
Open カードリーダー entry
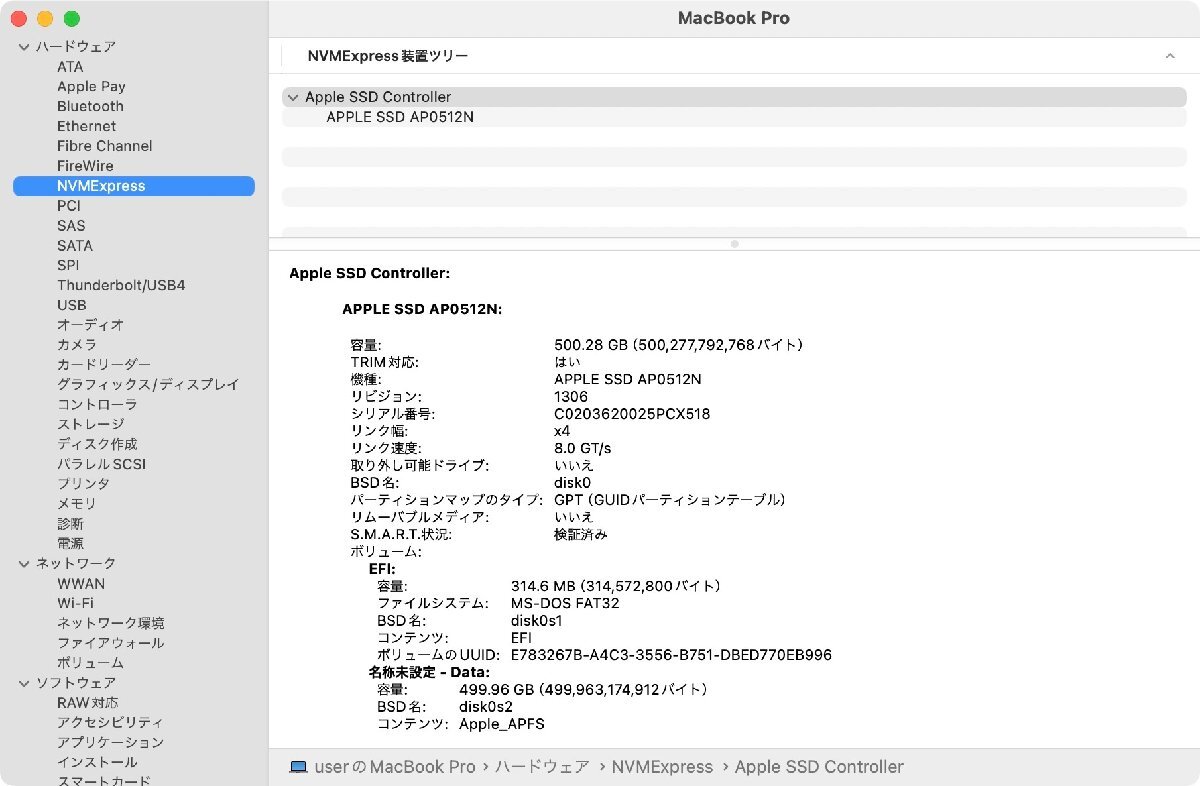point(104,365)
